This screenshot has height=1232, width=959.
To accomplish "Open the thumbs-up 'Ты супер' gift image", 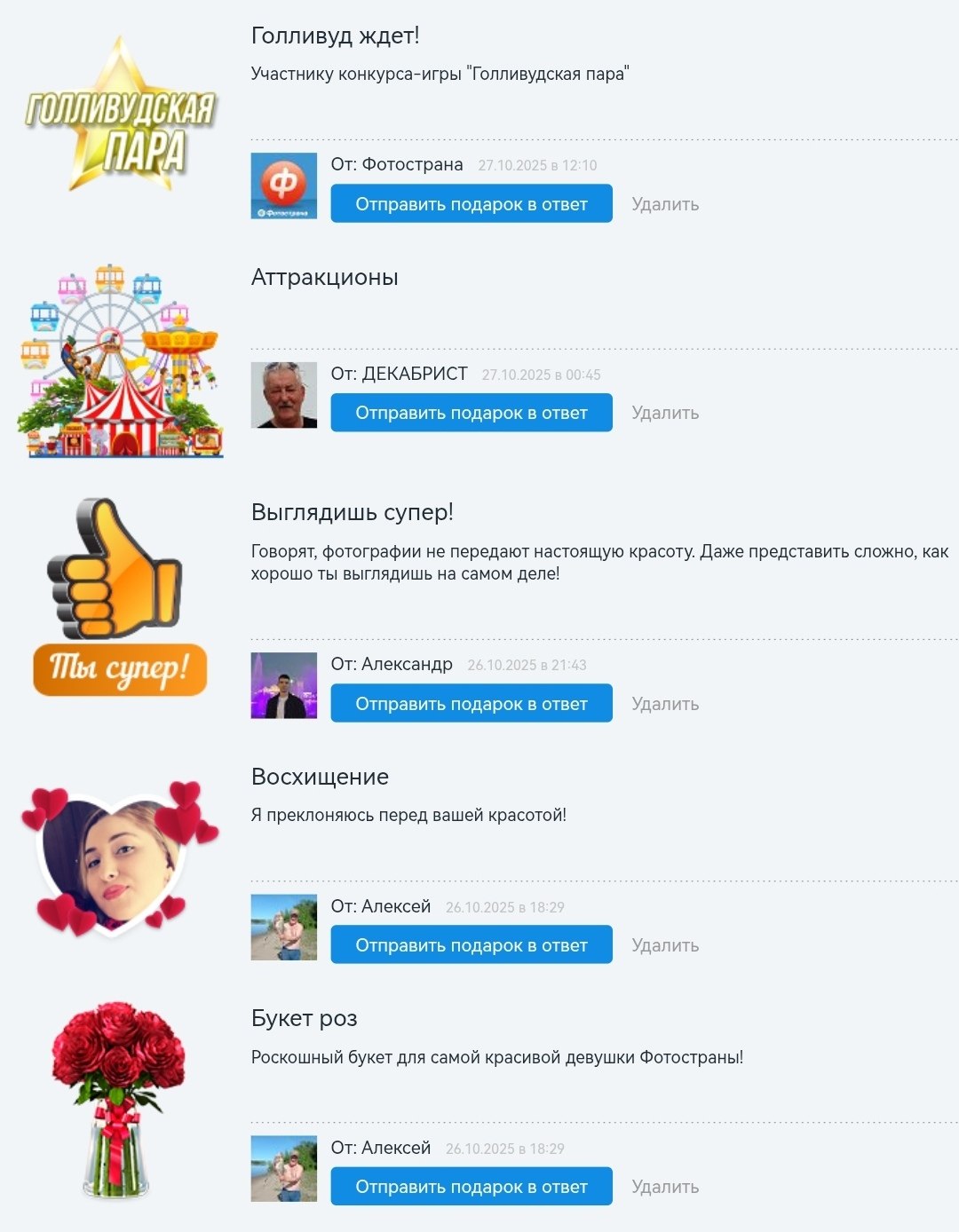I will click(120, 596).
